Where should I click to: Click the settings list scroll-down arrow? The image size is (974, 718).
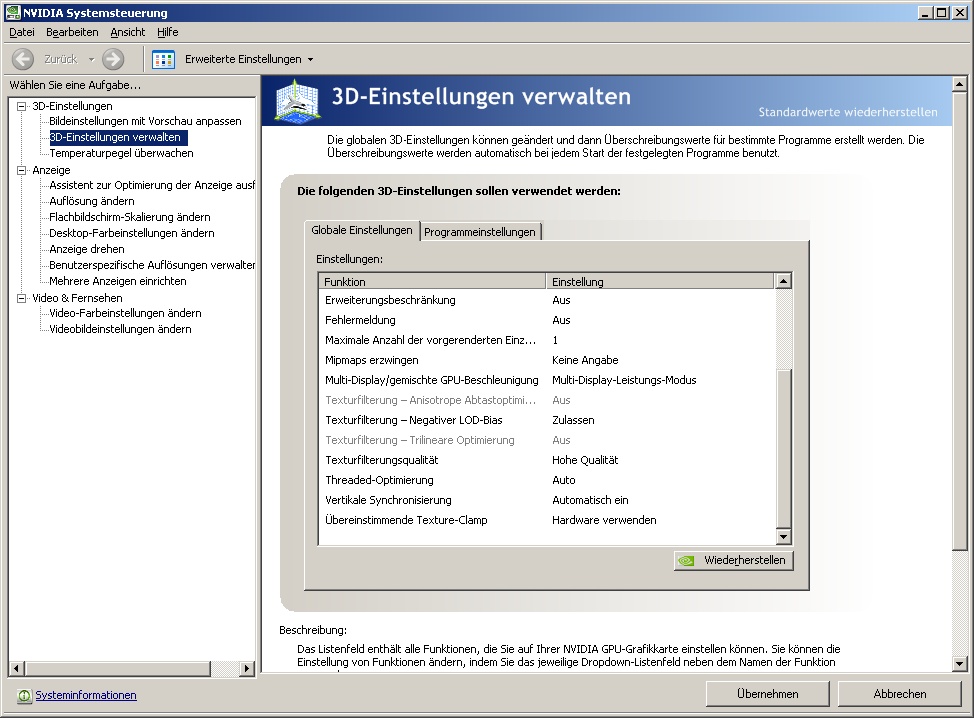click(783, 537)
